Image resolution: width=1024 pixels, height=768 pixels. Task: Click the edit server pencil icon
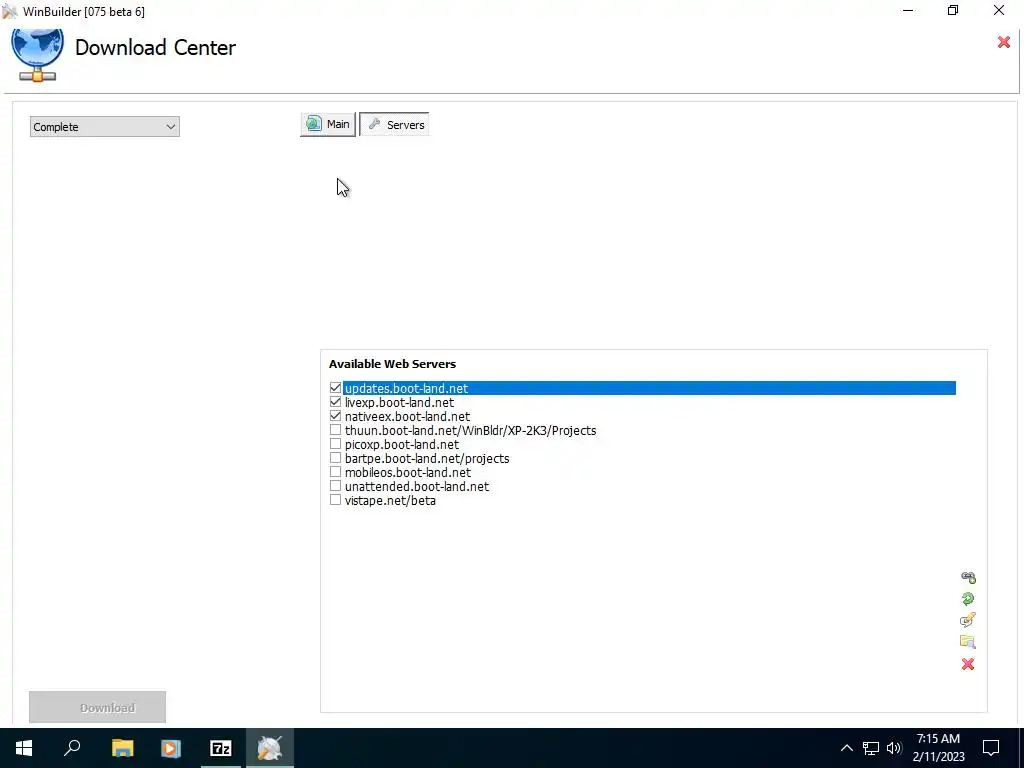pos(968,620)
